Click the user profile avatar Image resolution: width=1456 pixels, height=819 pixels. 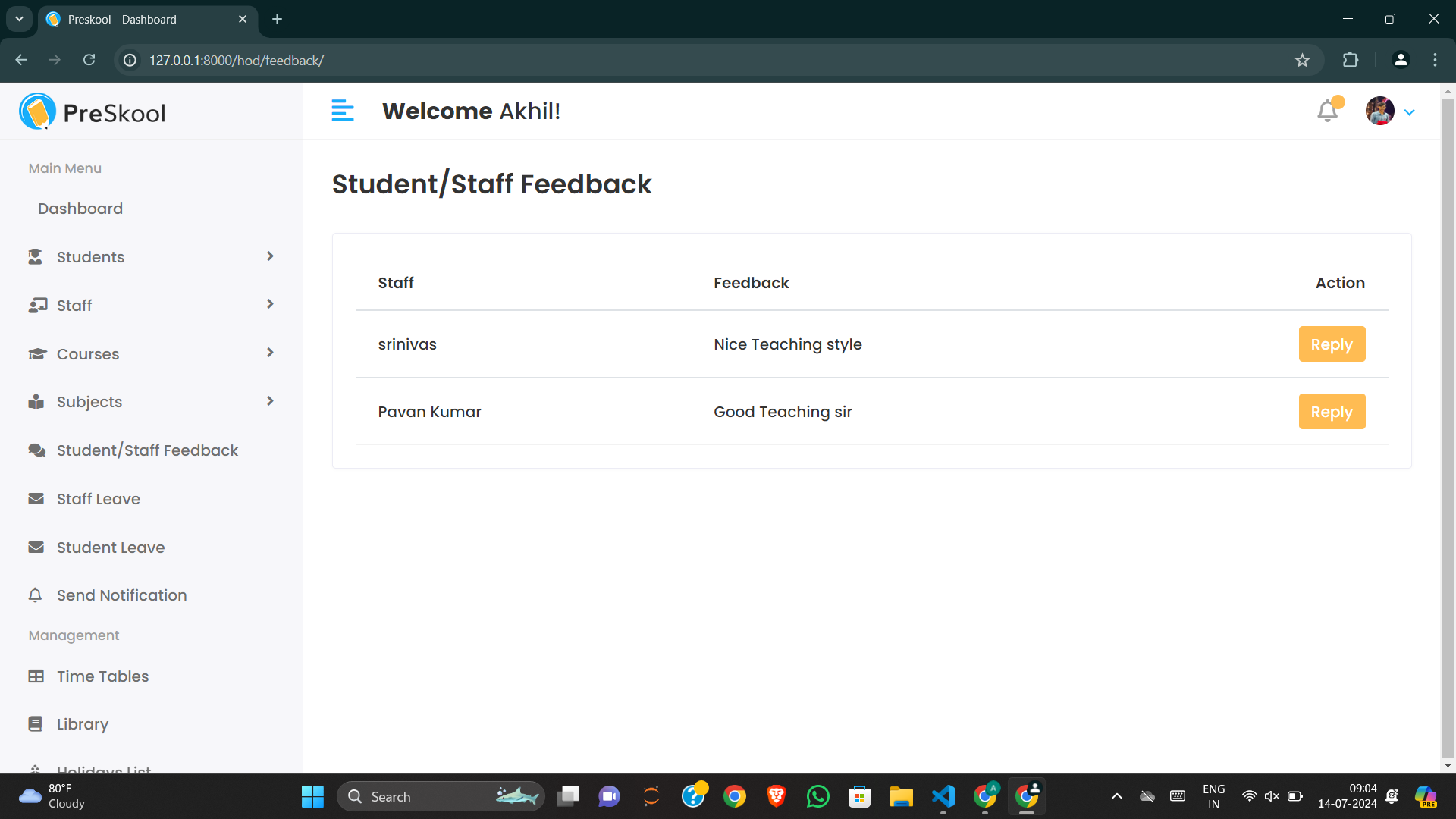pyautogui.click(x=1379, y=111)
